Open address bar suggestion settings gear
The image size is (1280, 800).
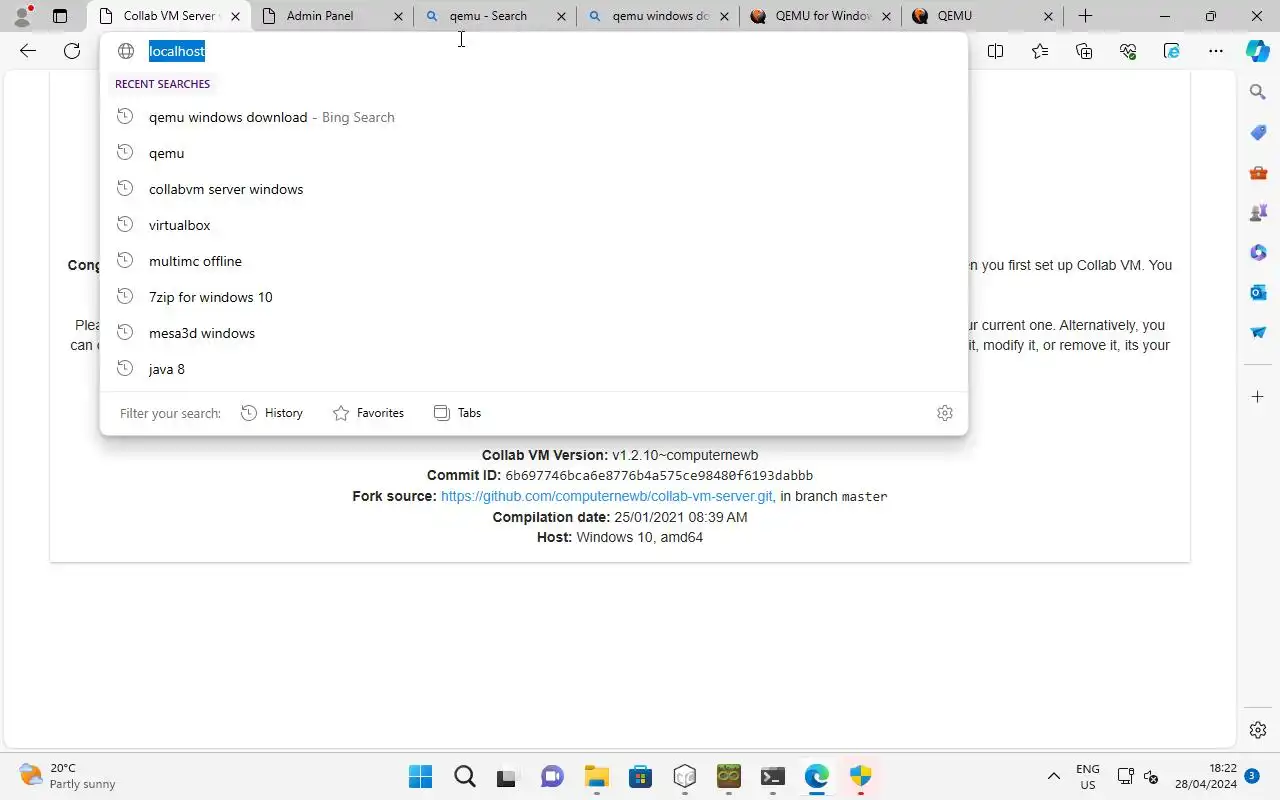[945, 413]
